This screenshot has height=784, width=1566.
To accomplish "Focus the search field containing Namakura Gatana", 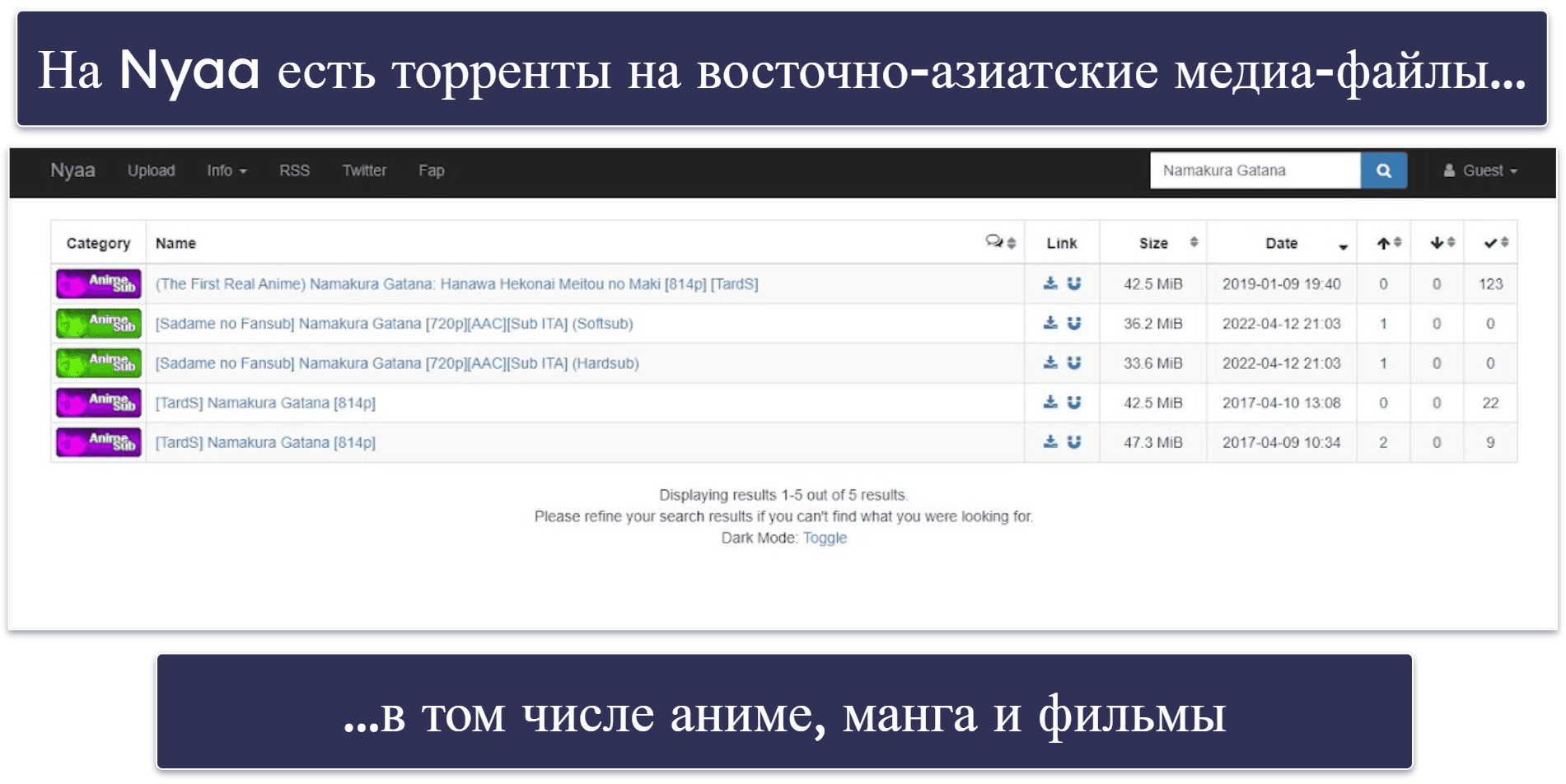I will (1255, 170).
